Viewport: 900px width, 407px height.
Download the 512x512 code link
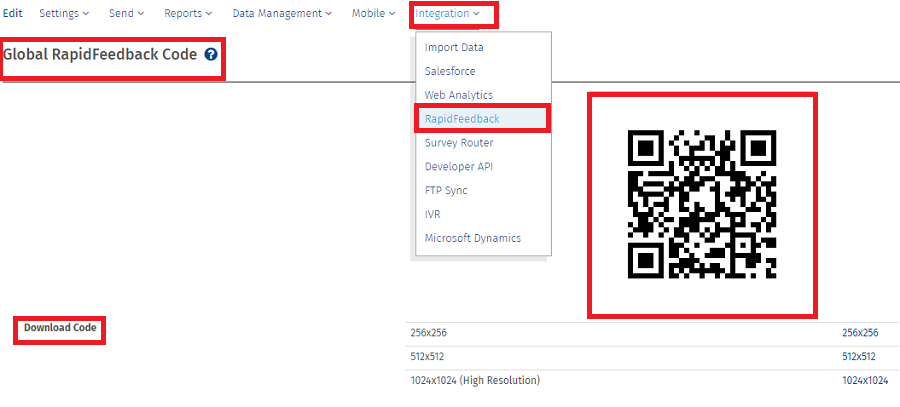coord(859,356)
